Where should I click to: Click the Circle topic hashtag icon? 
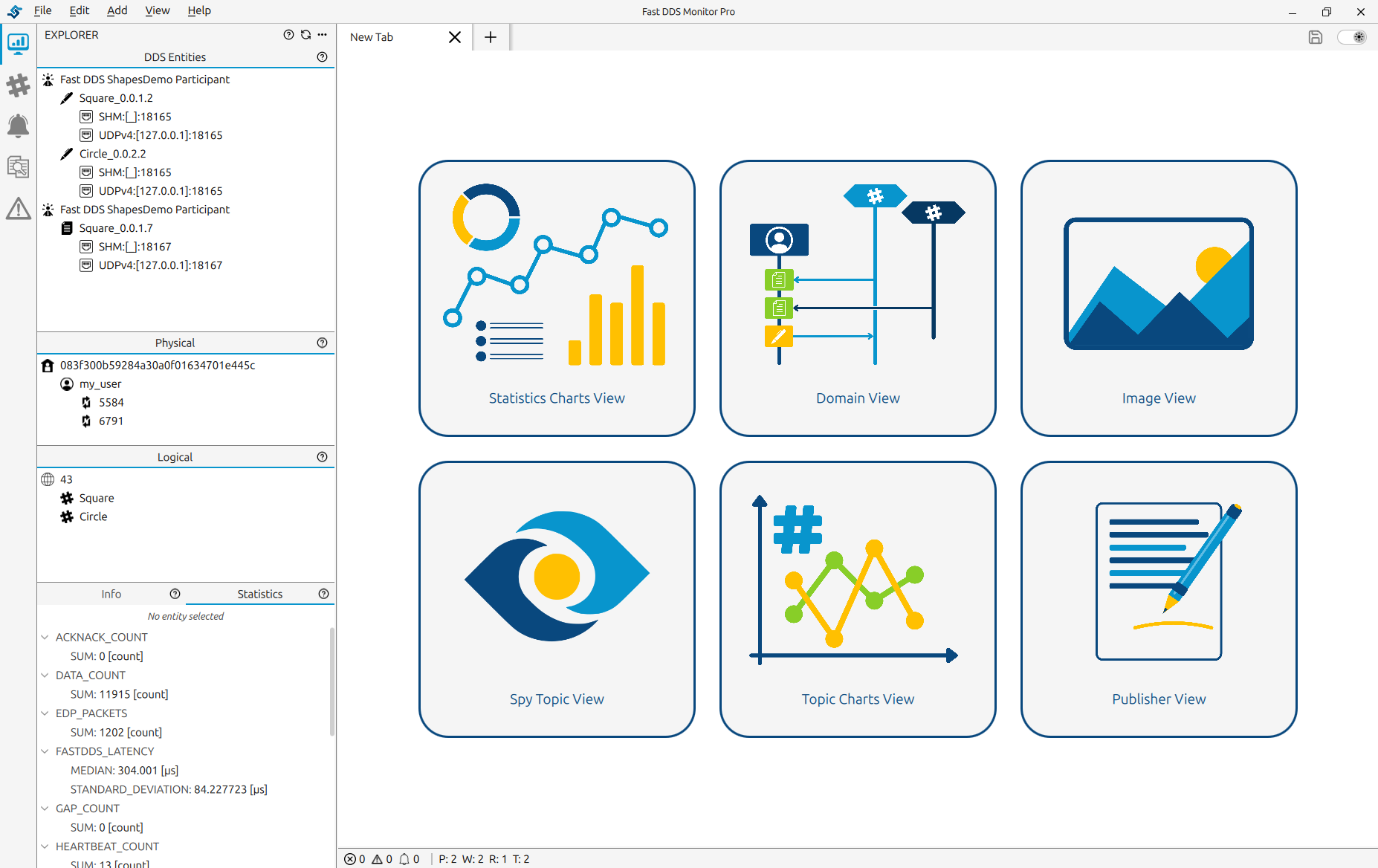[x=67, y=516]
